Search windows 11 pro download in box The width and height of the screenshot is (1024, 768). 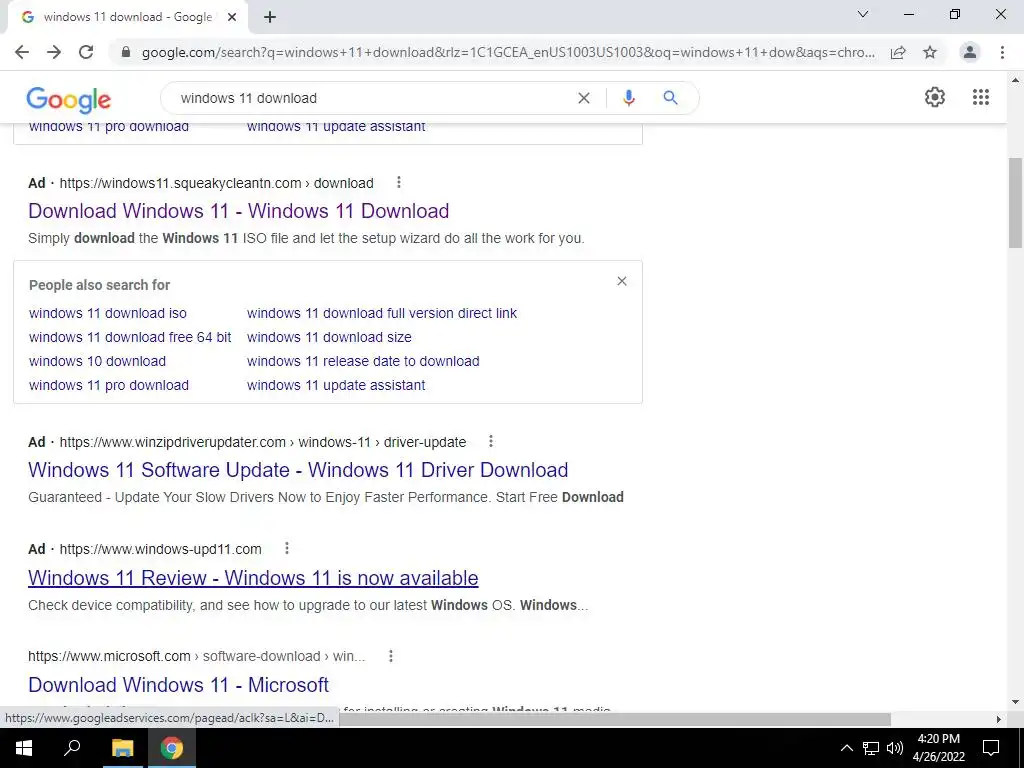108,385
